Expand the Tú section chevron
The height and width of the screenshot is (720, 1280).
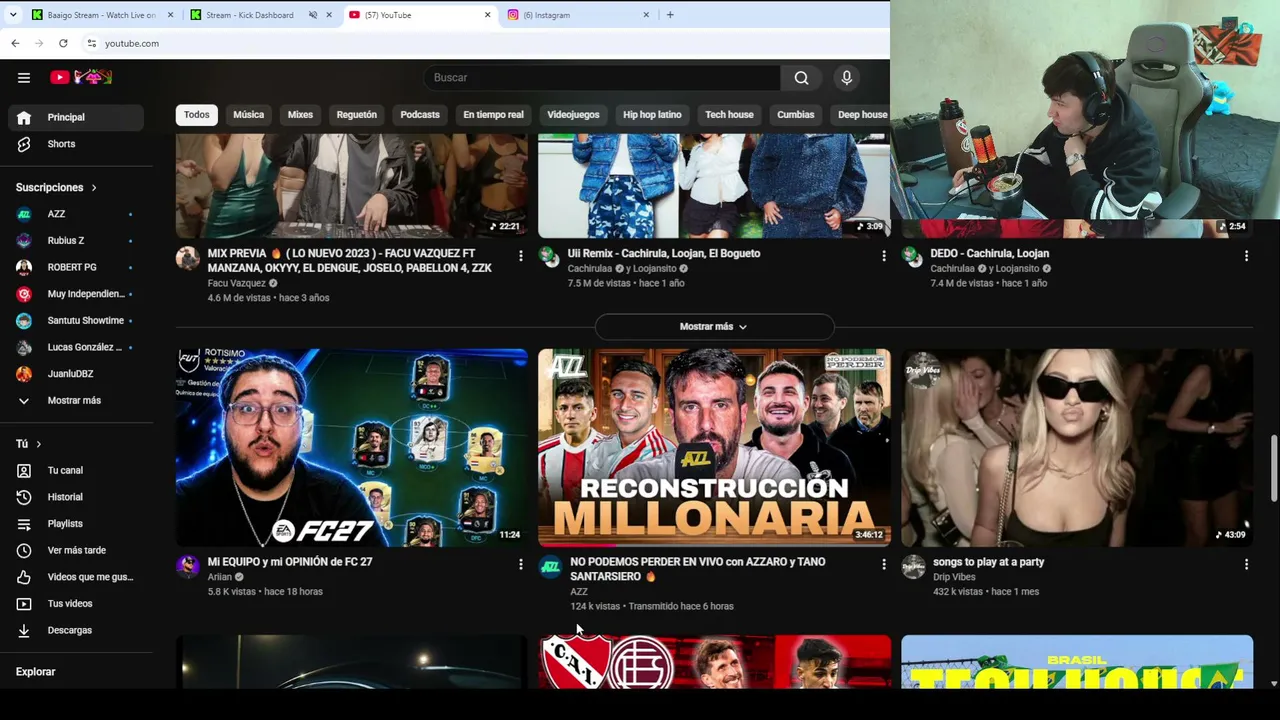(39, 444)
